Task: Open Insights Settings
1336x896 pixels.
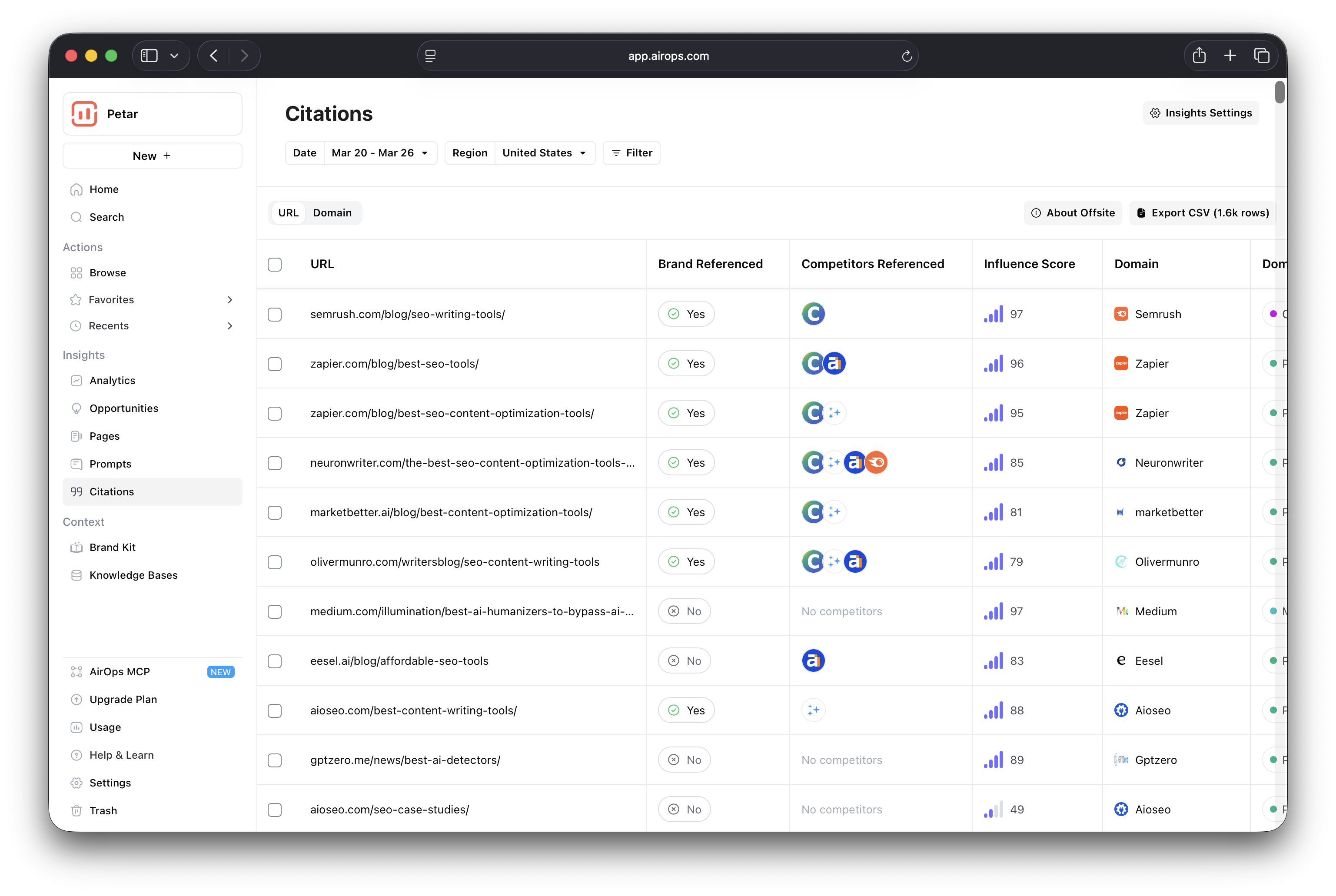Action: point(1200,113)
